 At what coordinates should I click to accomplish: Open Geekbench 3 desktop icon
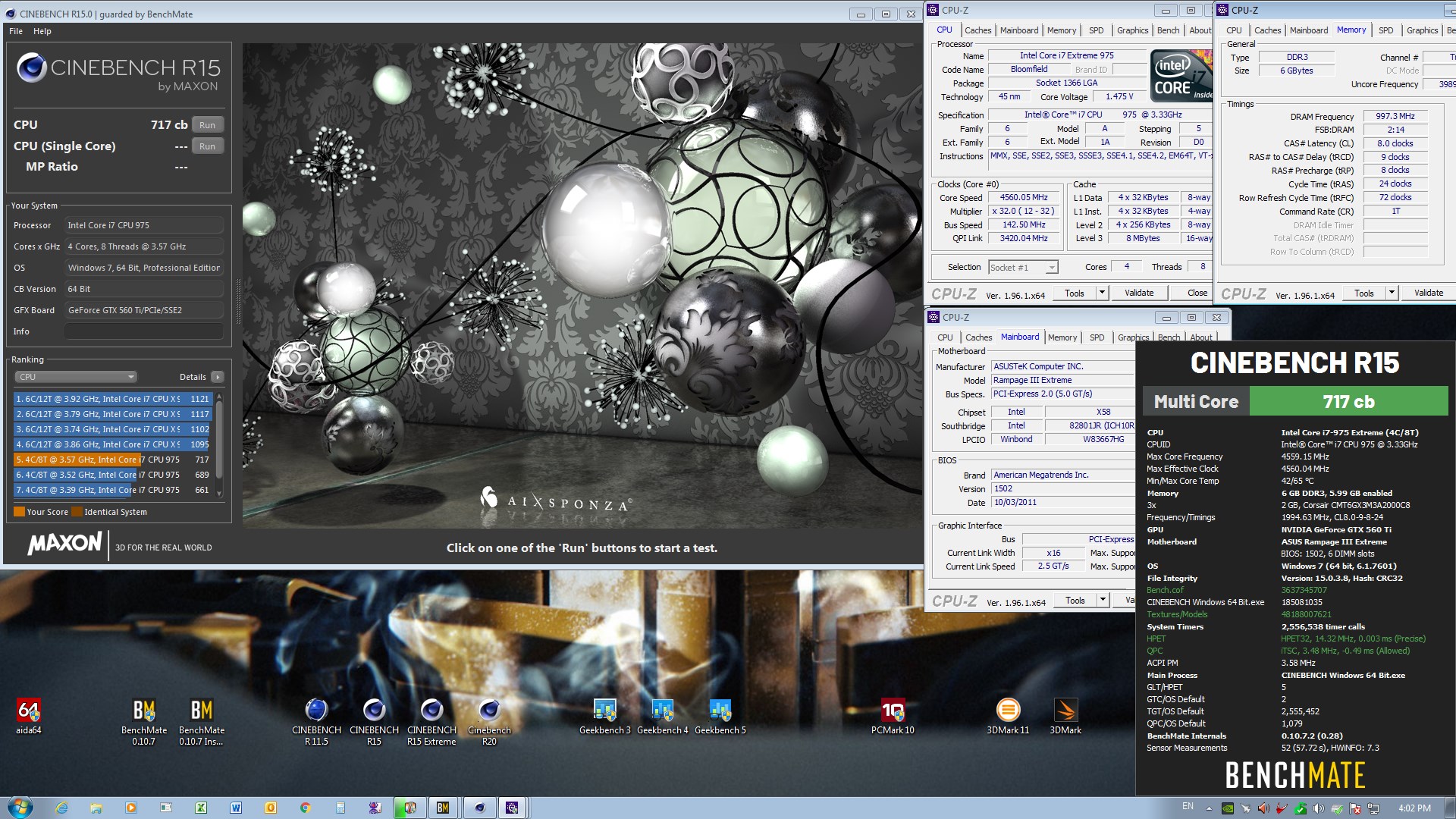point(604,716)
